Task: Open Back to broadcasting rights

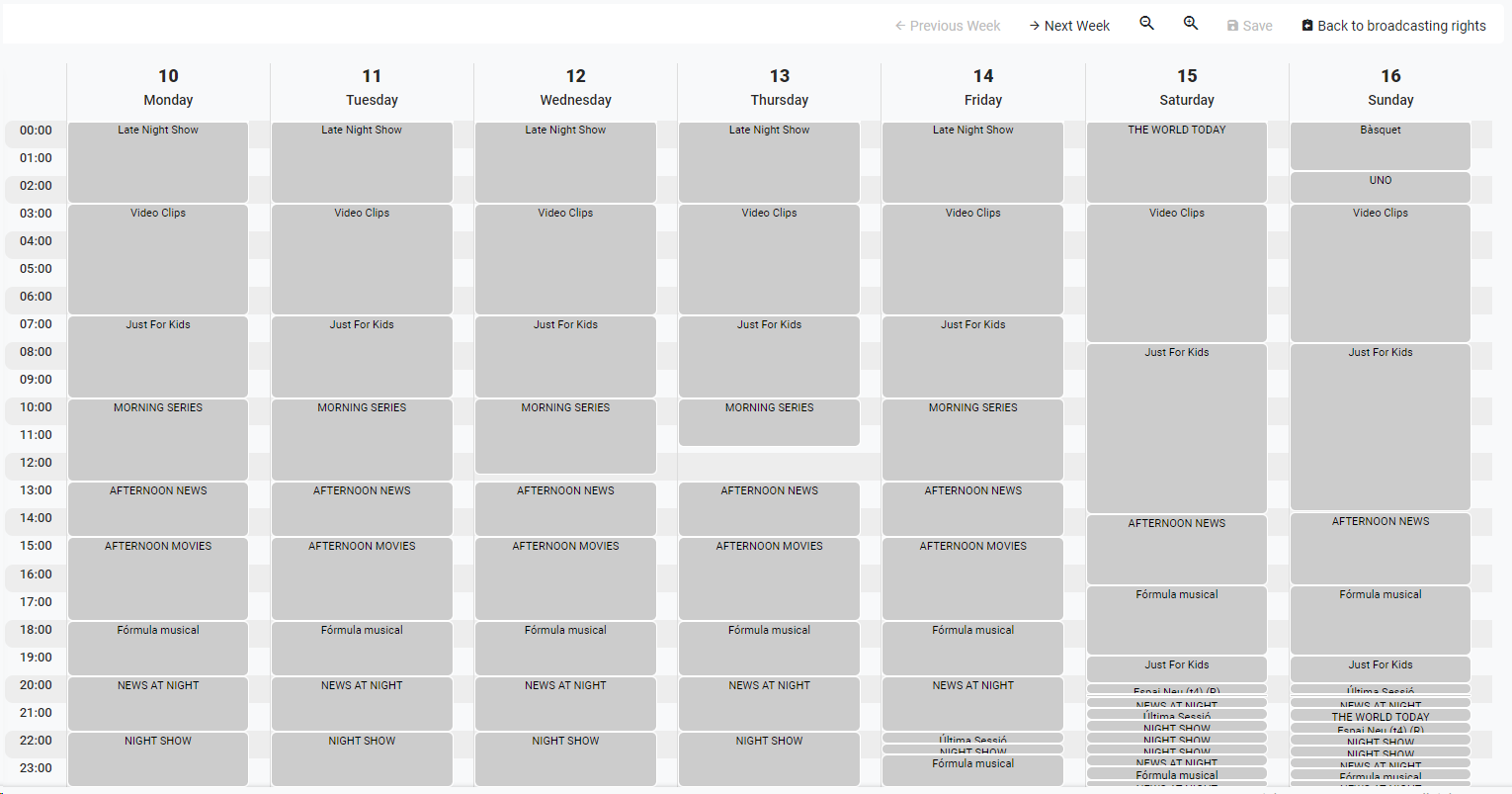Action: pyautogui.click(x=1393, y=26)
